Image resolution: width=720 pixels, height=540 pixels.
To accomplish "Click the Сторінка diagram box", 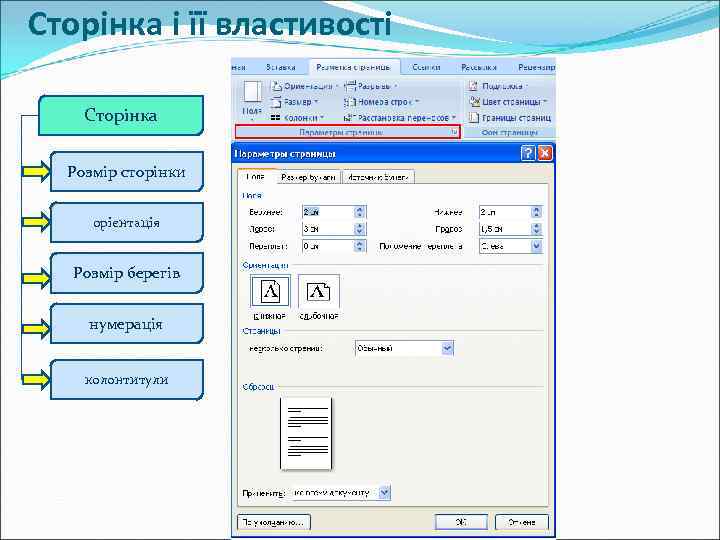I will pyautogui.click(x=121, y=115).
